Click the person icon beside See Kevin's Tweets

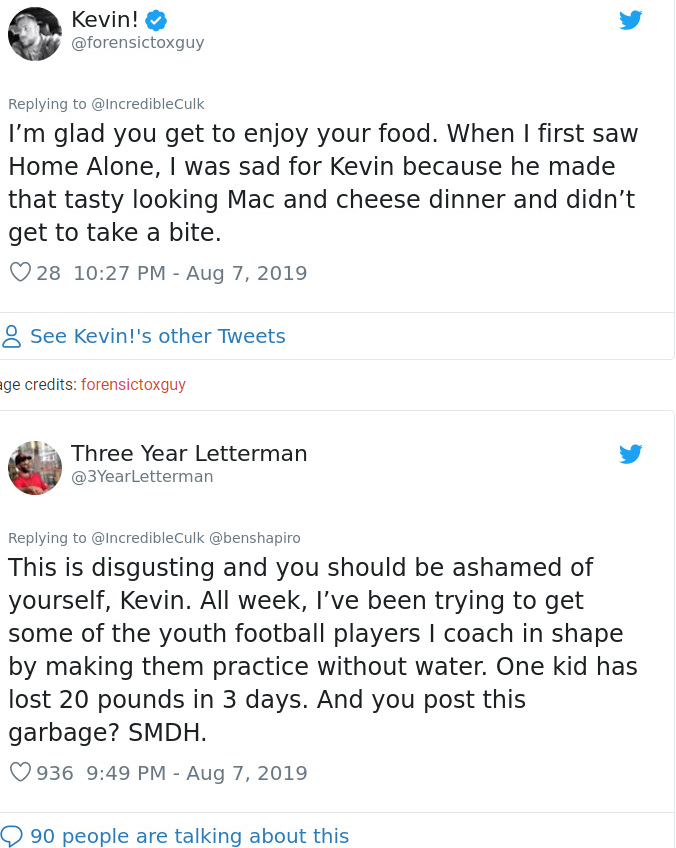point(12,336)
